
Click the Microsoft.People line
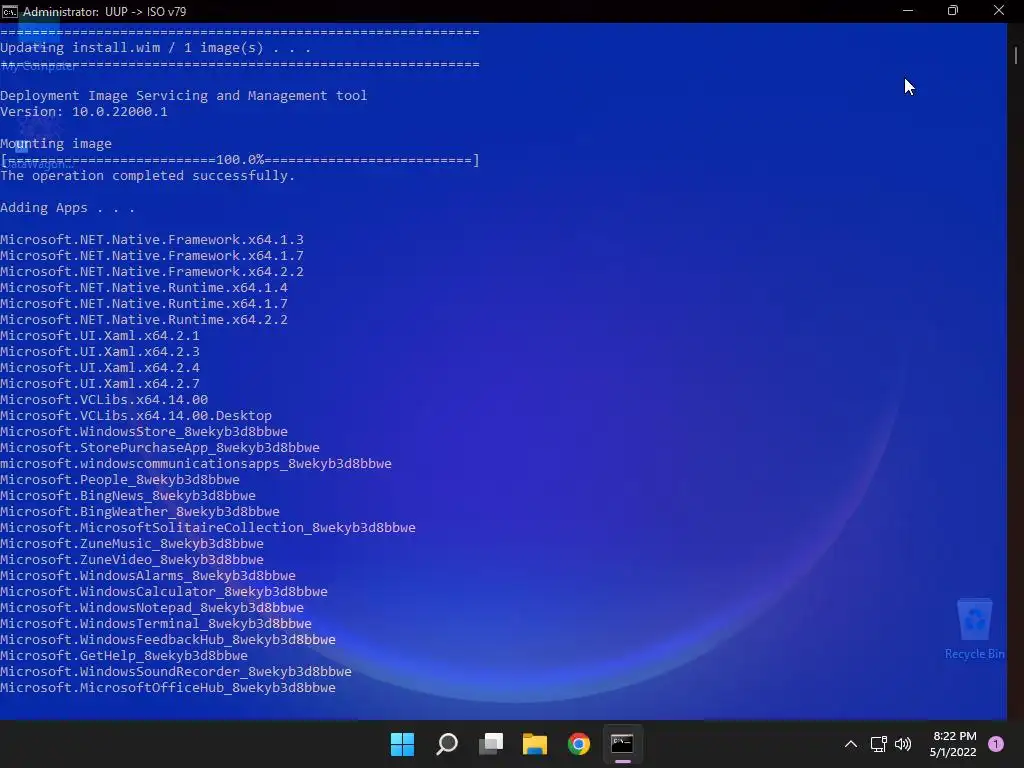[120, 479]
